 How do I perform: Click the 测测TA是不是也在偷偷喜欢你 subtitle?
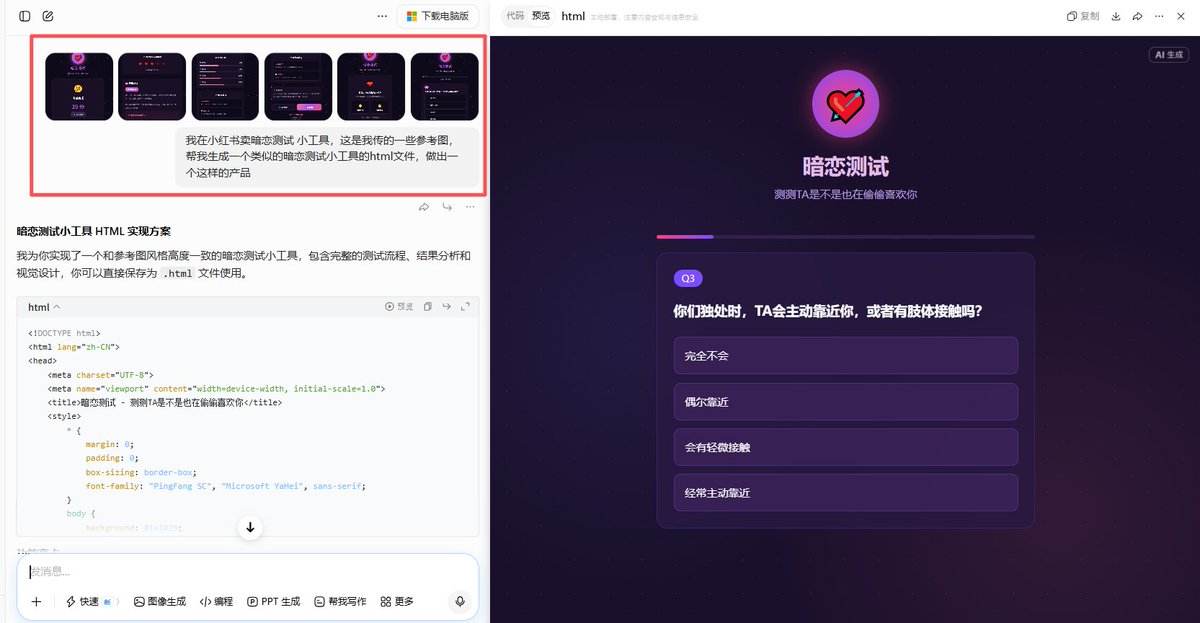pos(845,194)
